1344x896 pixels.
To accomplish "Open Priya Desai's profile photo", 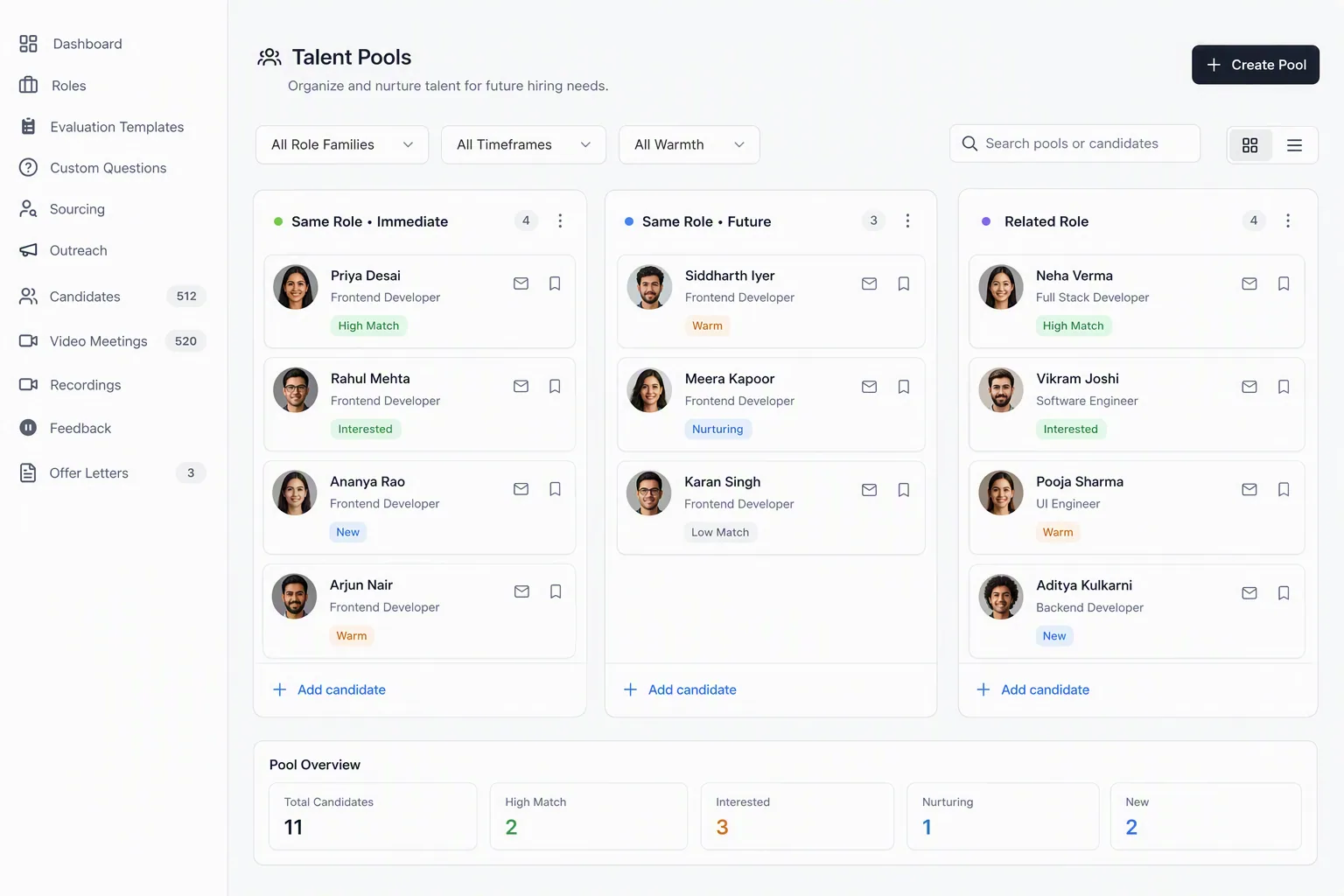I will coord(296,287).
